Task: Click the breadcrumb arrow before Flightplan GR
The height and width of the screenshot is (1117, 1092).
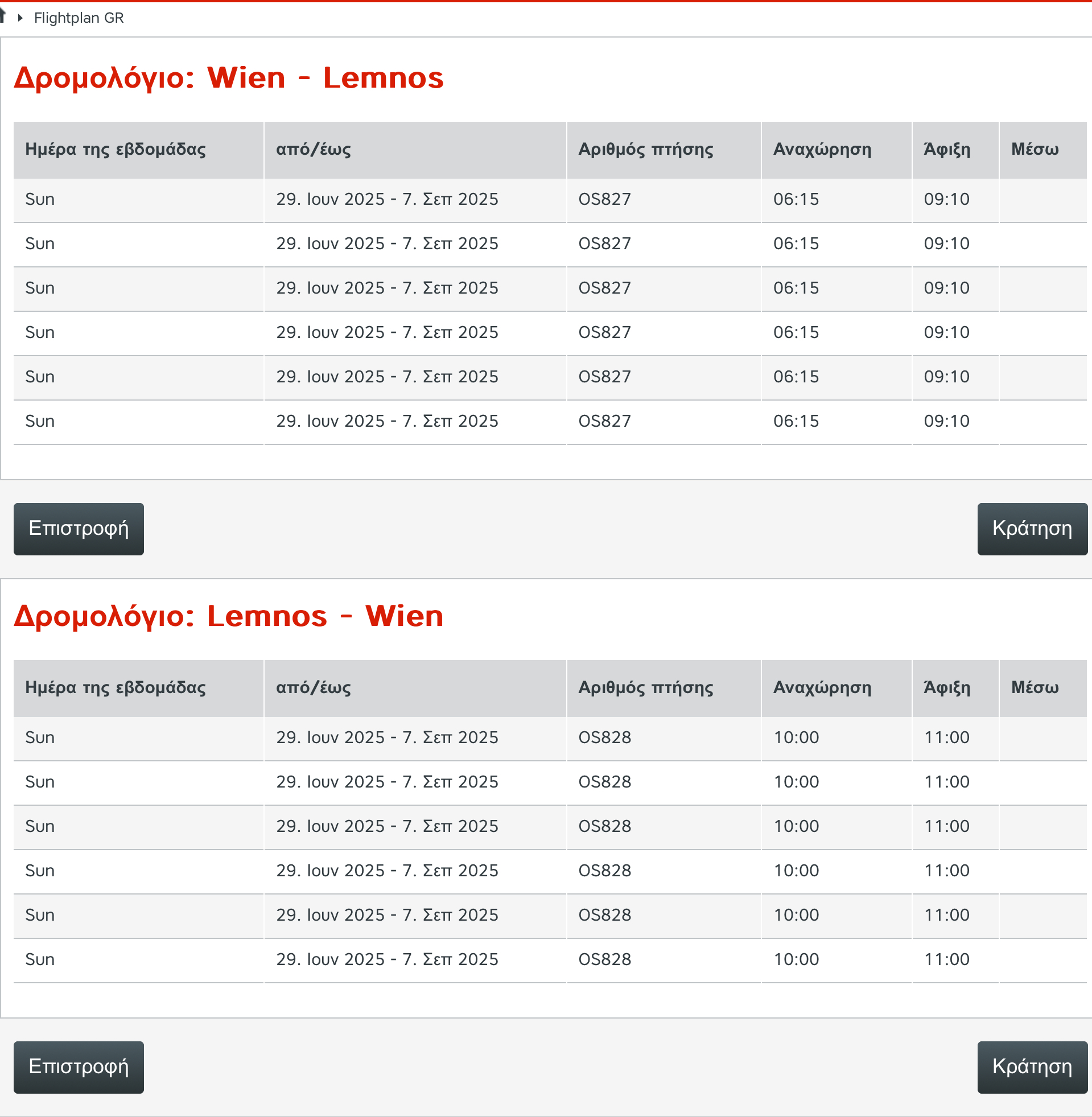Action: tap(20, 18)
